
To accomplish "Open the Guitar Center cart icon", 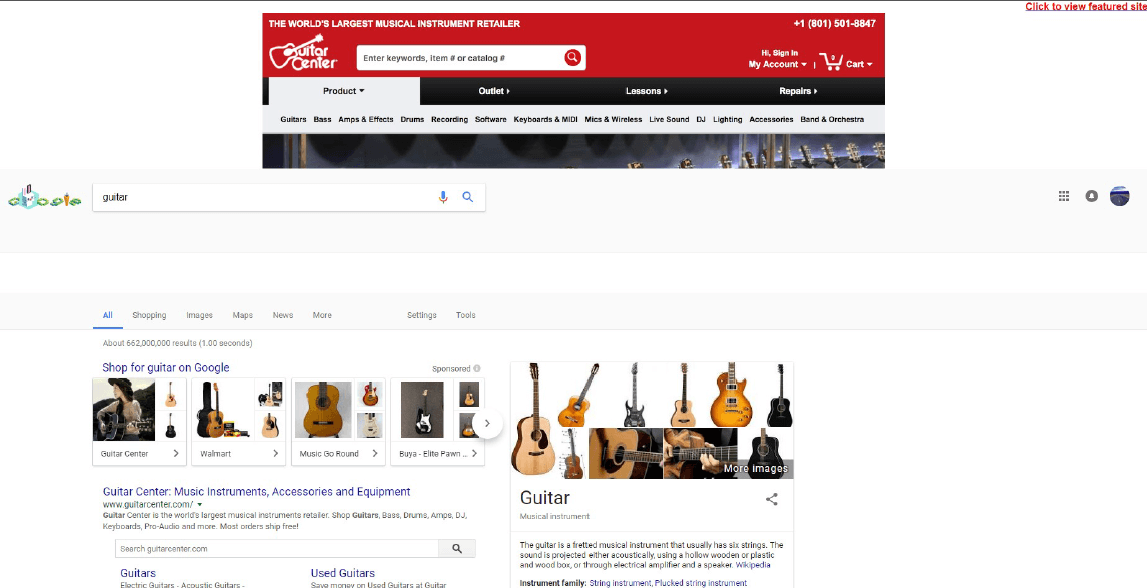I will point(830,61).
